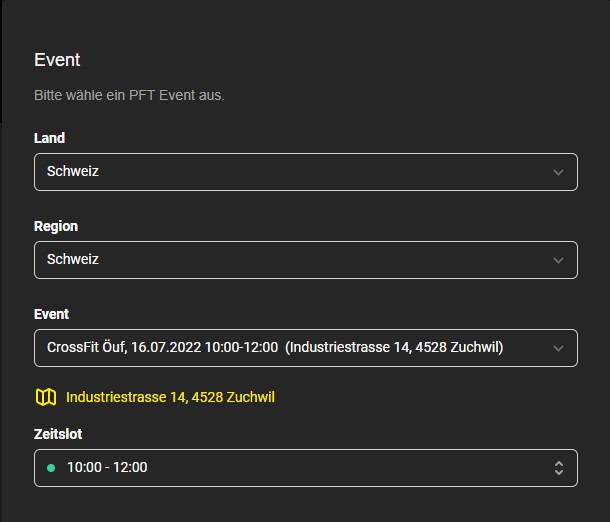The height and width of the screenshot is (522, 610).
Task: Click the 'Bitte wähle ein PFT Event aus.' hint text
Action: point(129,95)
